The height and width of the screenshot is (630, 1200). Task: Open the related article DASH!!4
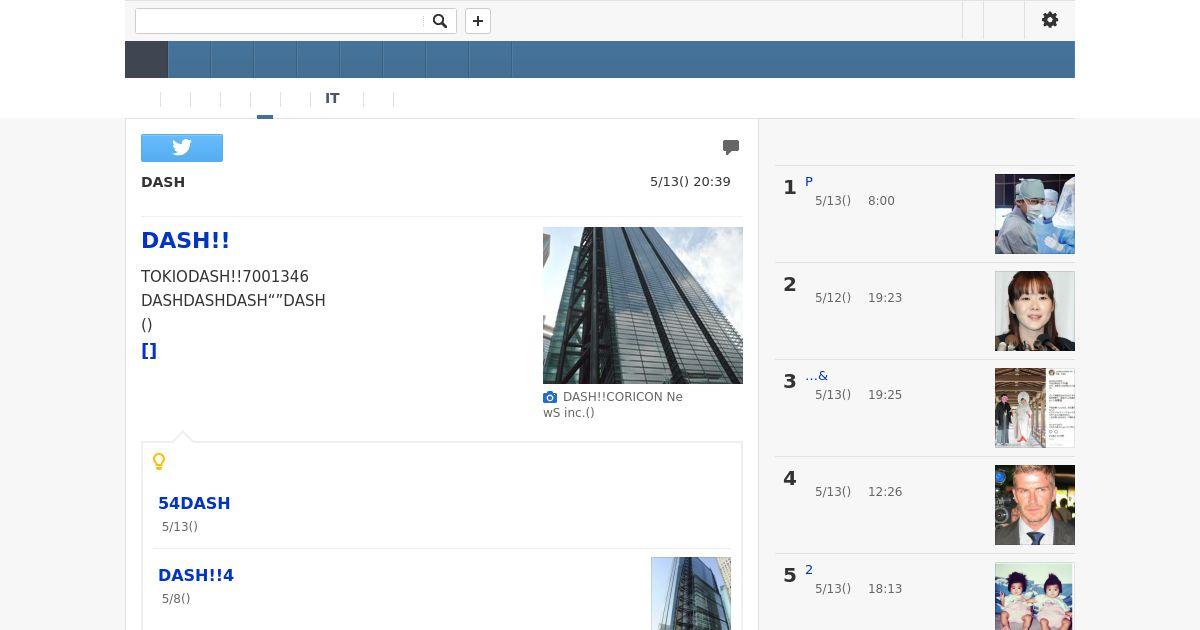[x=196, y=575]
